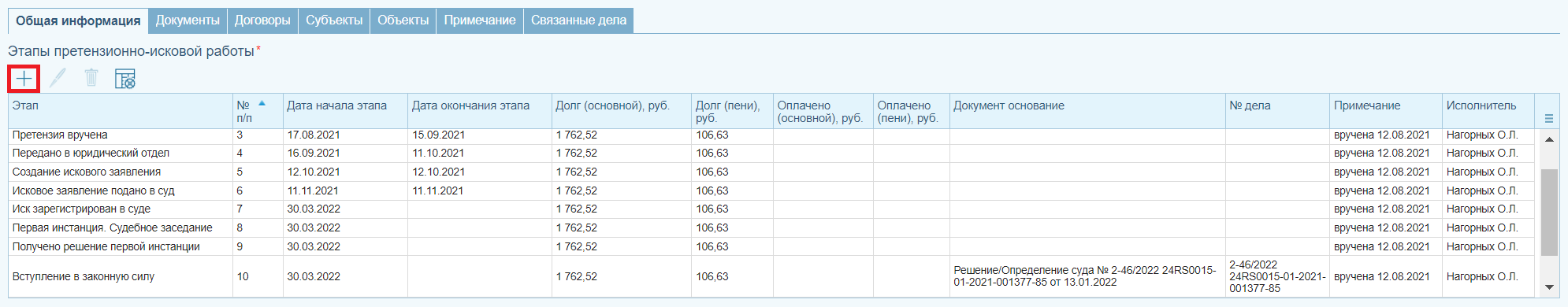Screen dimensions: 1568x307
Task: Click the trash delete stage icon
Action: tap(91, 78)
